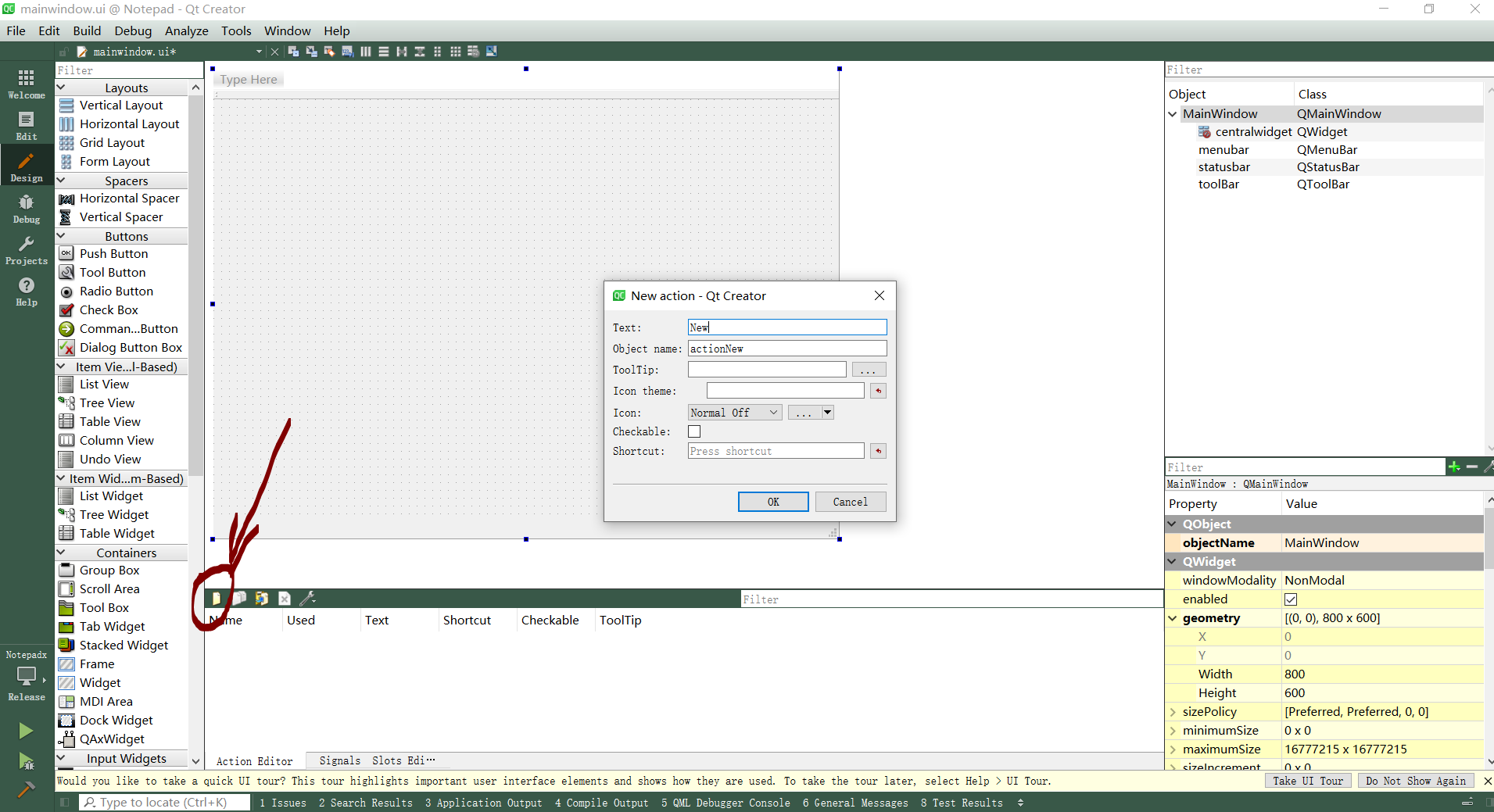This screenshot has height=812, width=1494.
Task: Open the Action Editor configure wrench
Action: tap(308, 599)
